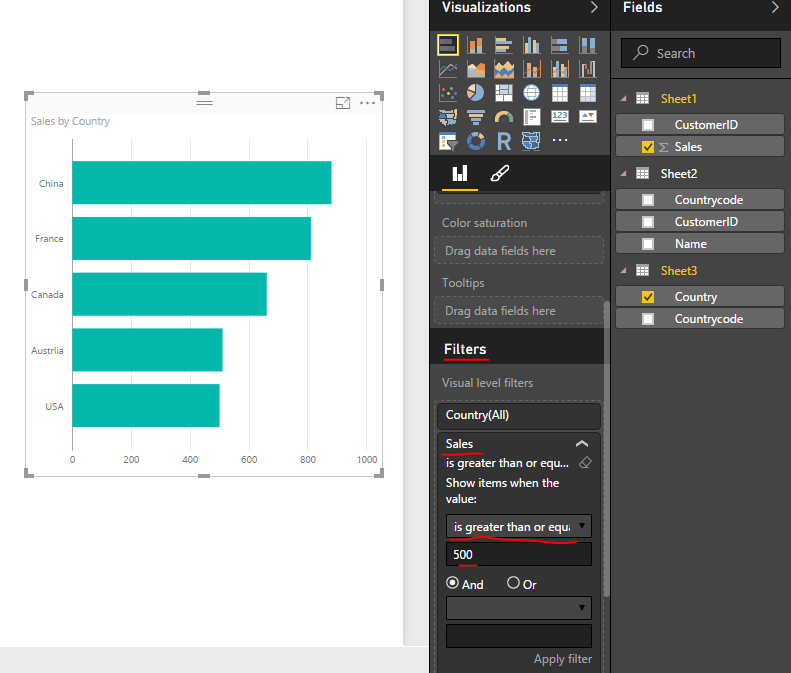
Task: Select the Funnel visual
Action: coord(475,117)
